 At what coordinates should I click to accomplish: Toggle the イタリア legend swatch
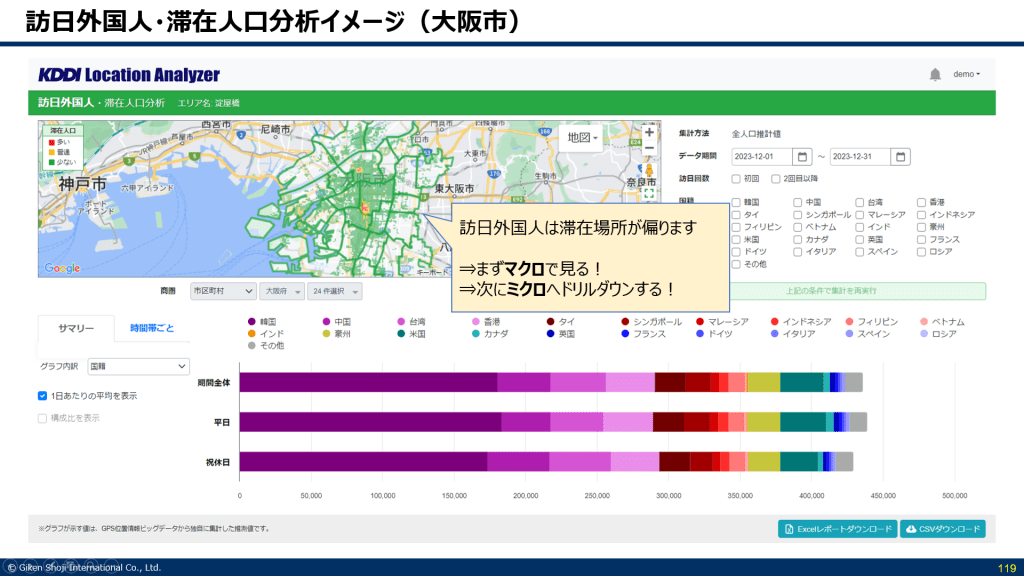pyautogui.click(x=775, y=334)
